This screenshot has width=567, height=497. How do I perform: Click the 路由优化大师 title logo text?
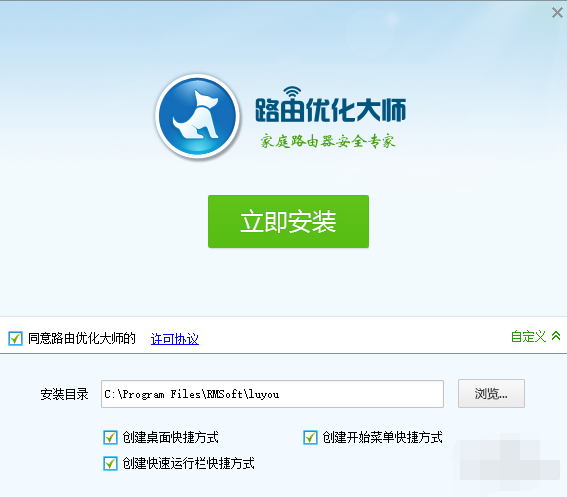[331, 109]
